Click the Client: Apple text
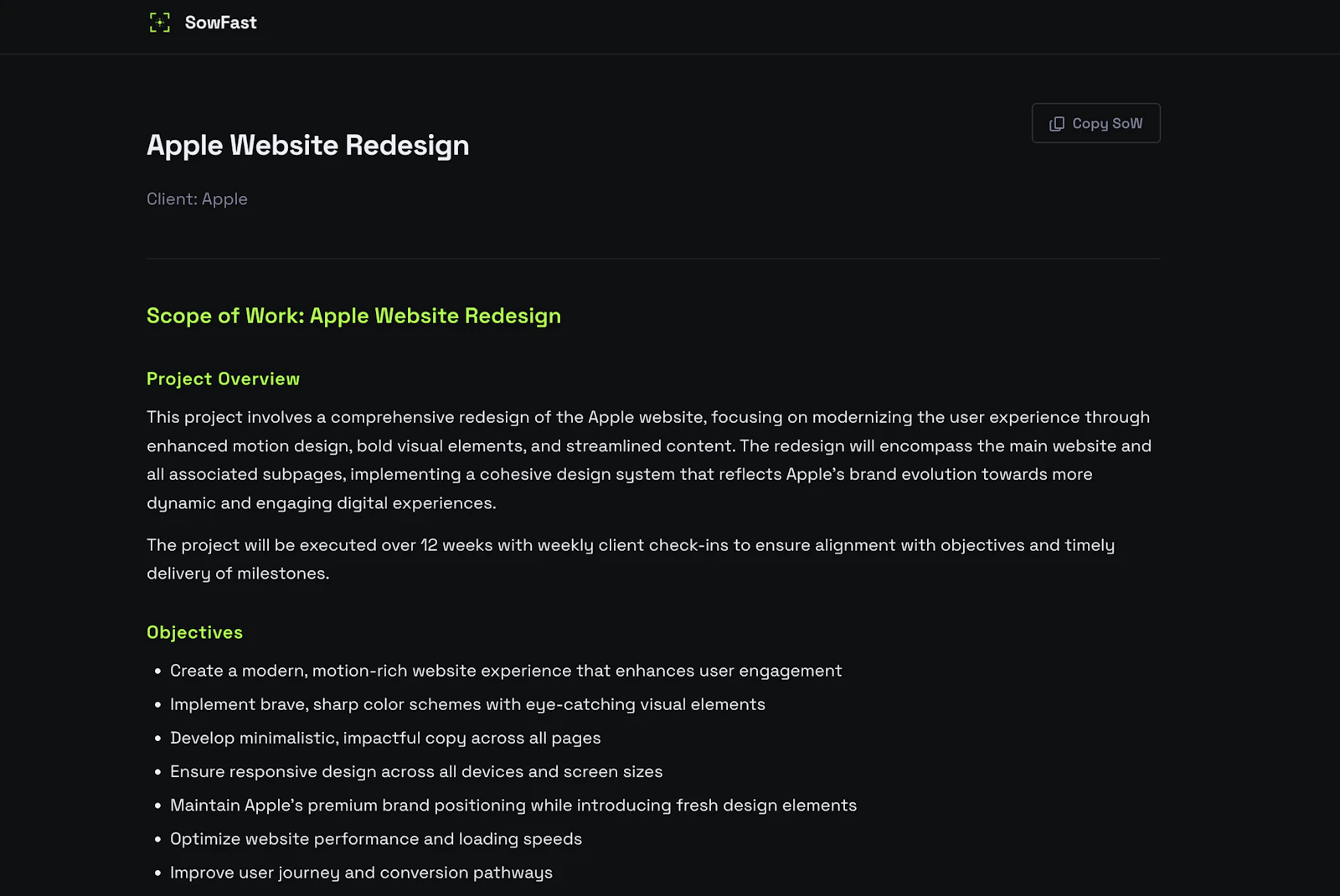Image resolution: width=1340 pixels, height=896 pixels. point(197,199)
